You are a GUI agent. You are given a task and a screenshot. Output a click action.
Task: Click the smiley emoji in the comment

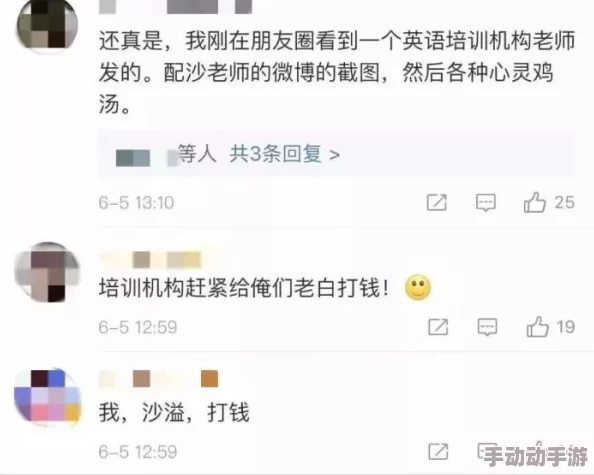(x=418, y=287)
